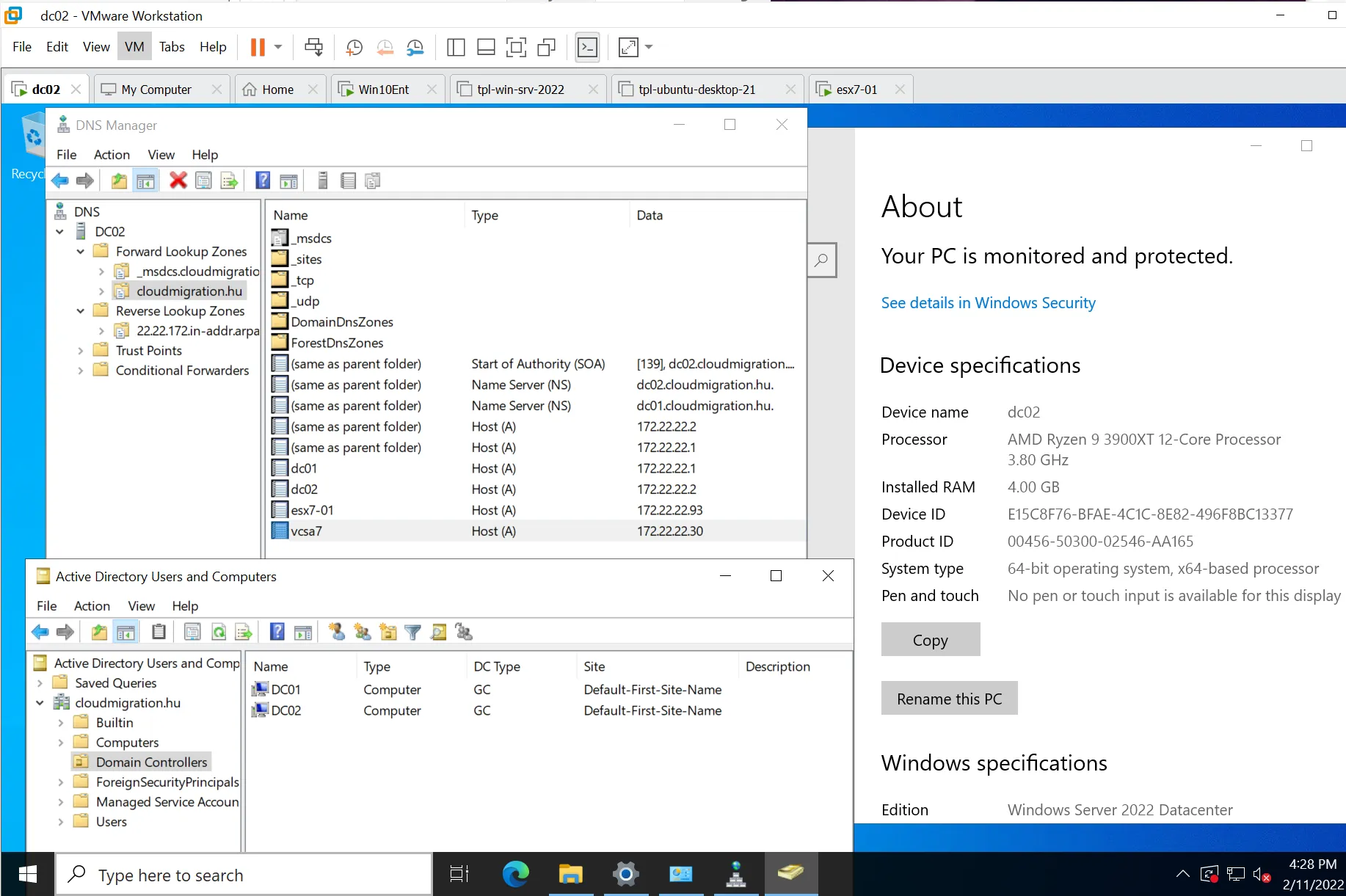
Task: Click the Copy button under Device specifications
Action: click(931, 640)
